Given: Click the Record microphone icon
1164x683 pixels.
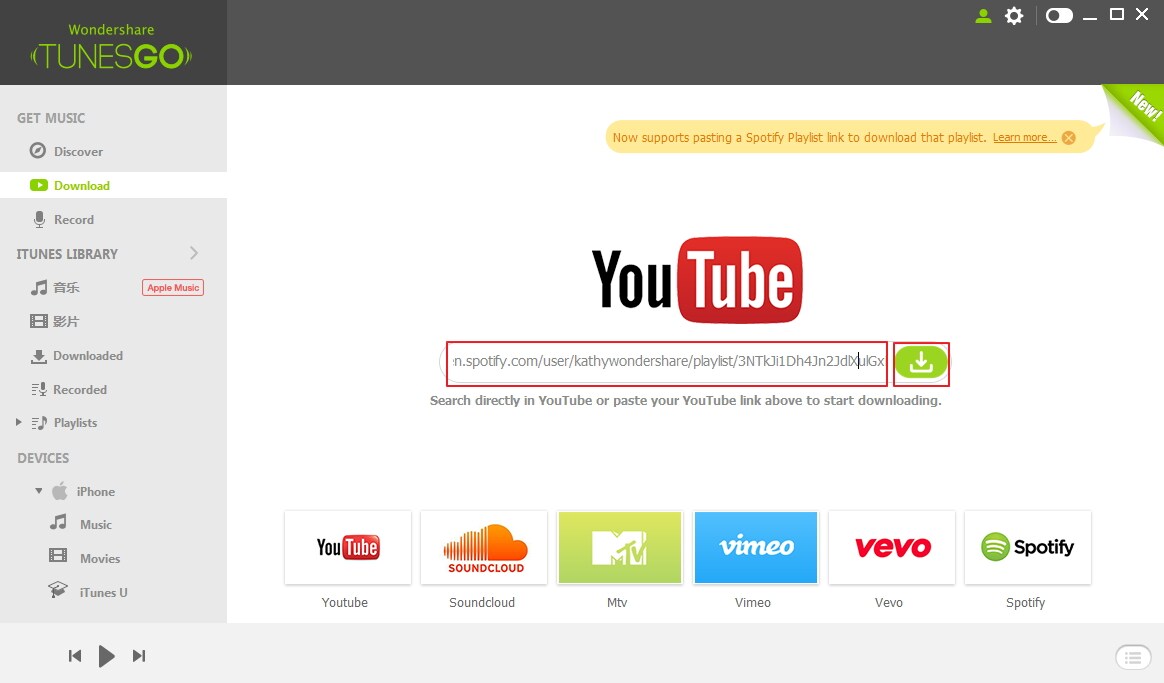Looking at the screenshot, I should (x=39, y=220).
